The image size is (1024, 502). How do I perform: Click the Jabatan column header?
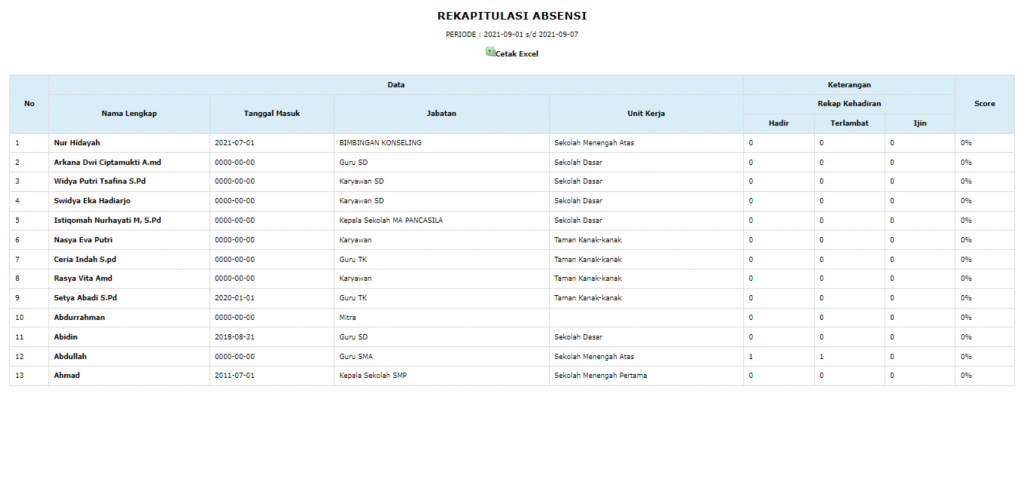[x=441, y=113]
